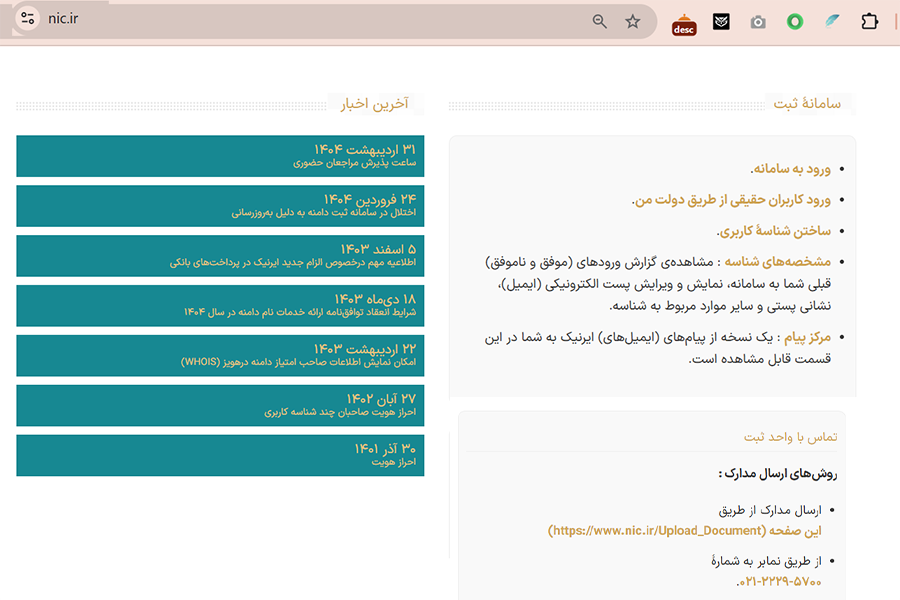Open the ۳۰ آذر ۱۴۰۱ احراز هویت news
Image resolution: width=900 pixels, height=600 pixels.
coord(220,455)
